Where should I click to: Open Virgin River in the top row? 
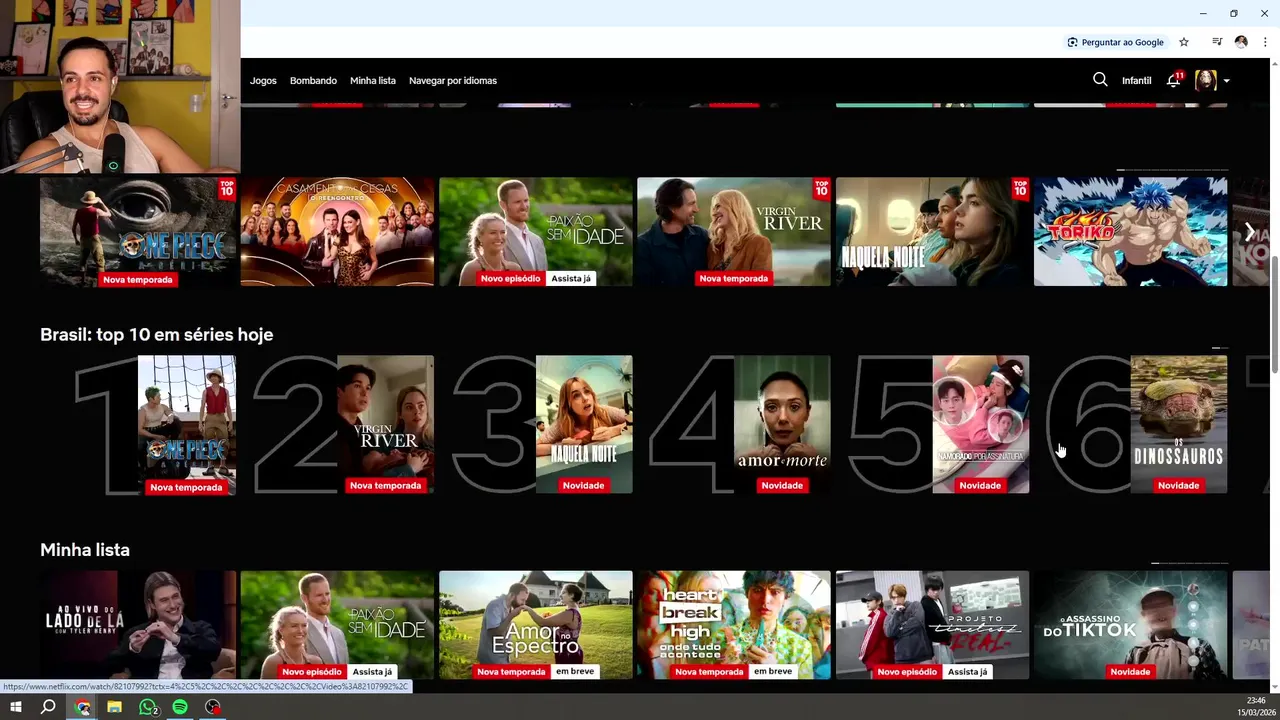pos(734,232)
